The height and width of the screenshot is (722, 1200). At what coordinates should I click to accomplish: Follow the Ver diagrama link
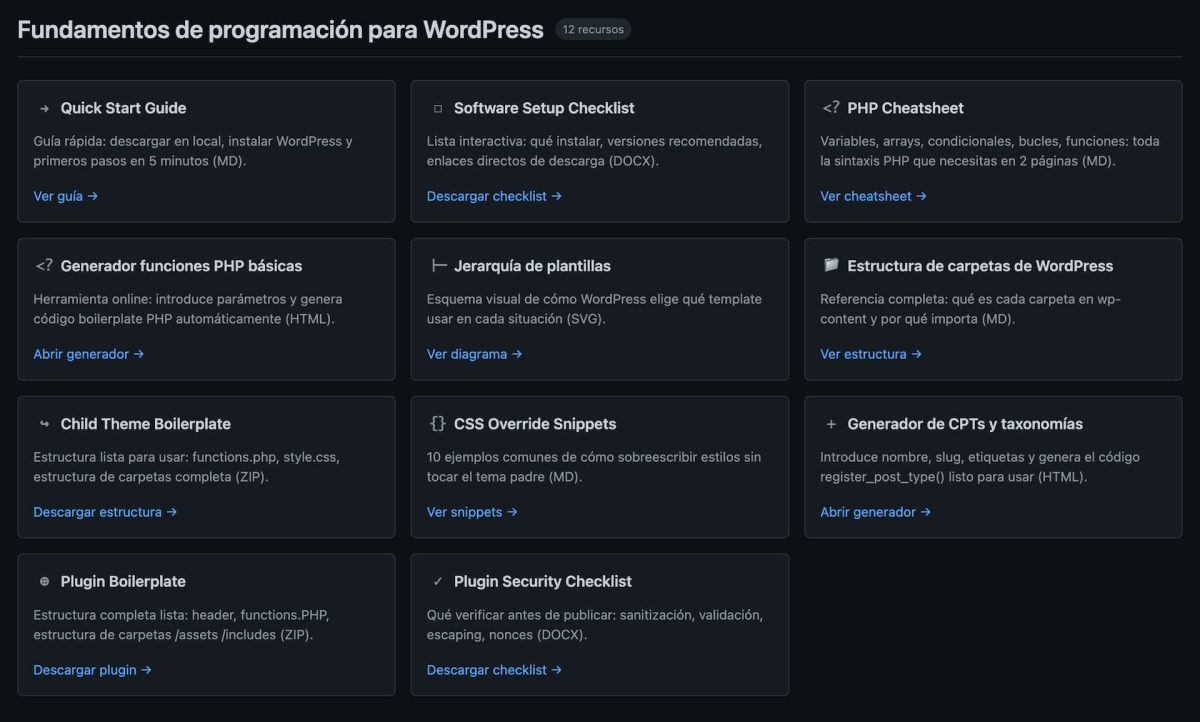[474, 353]
